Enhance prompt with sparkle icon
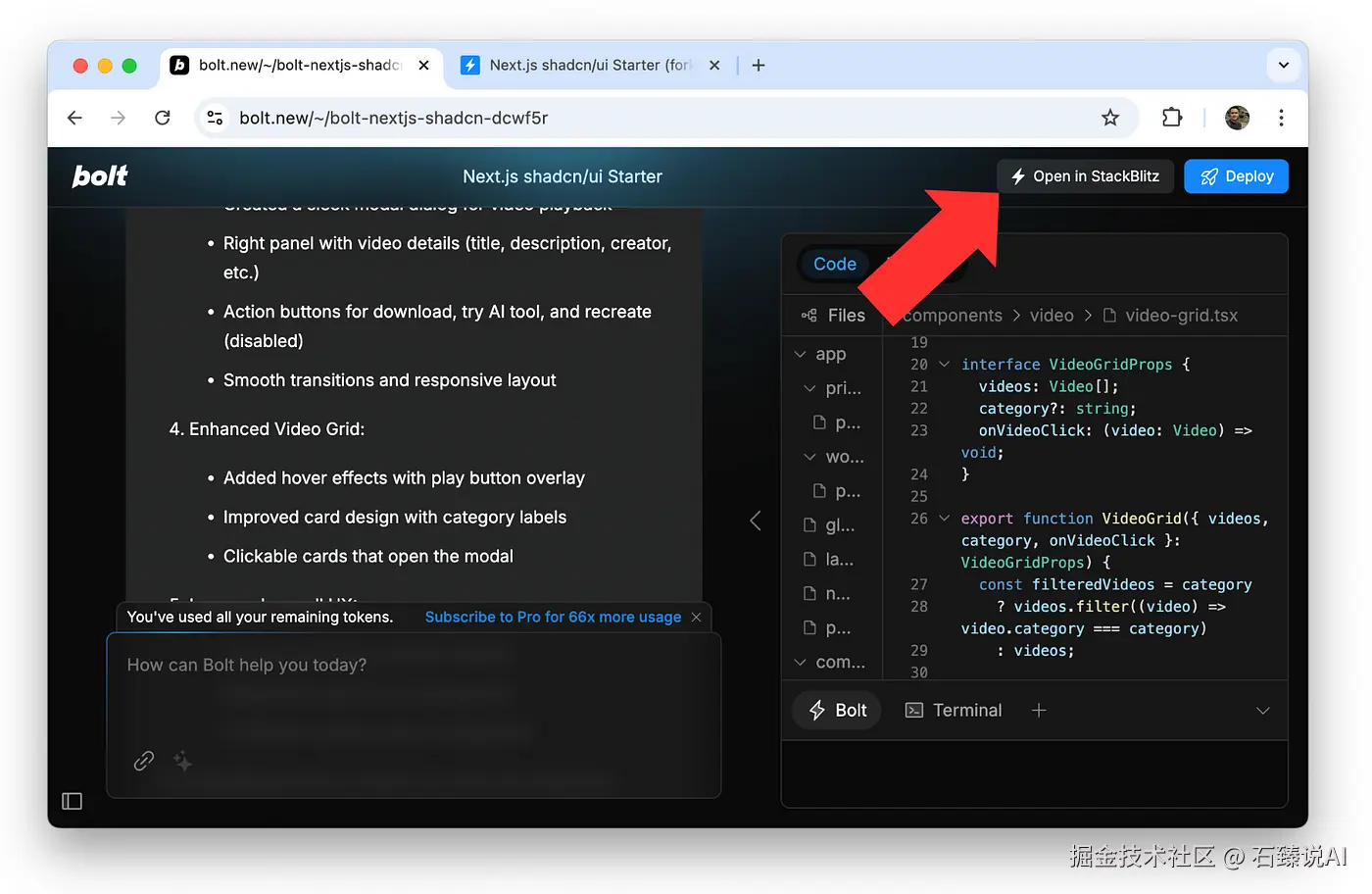Image resolution: width=1372 pixels, height=894 pixels. (x=182, y=761)
